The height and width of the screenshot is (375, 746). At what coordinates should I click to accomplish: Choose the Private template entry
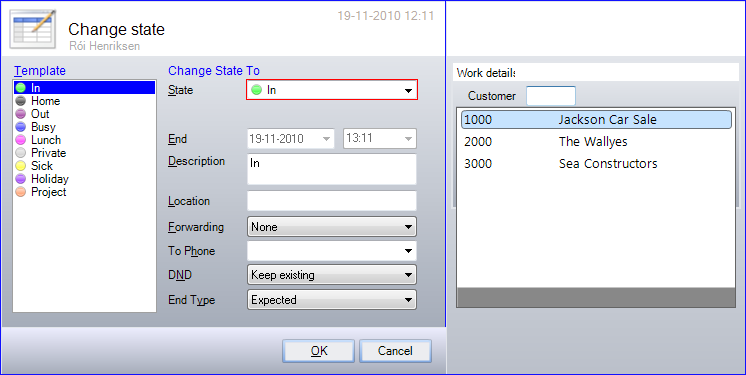(x=85, y=153)
